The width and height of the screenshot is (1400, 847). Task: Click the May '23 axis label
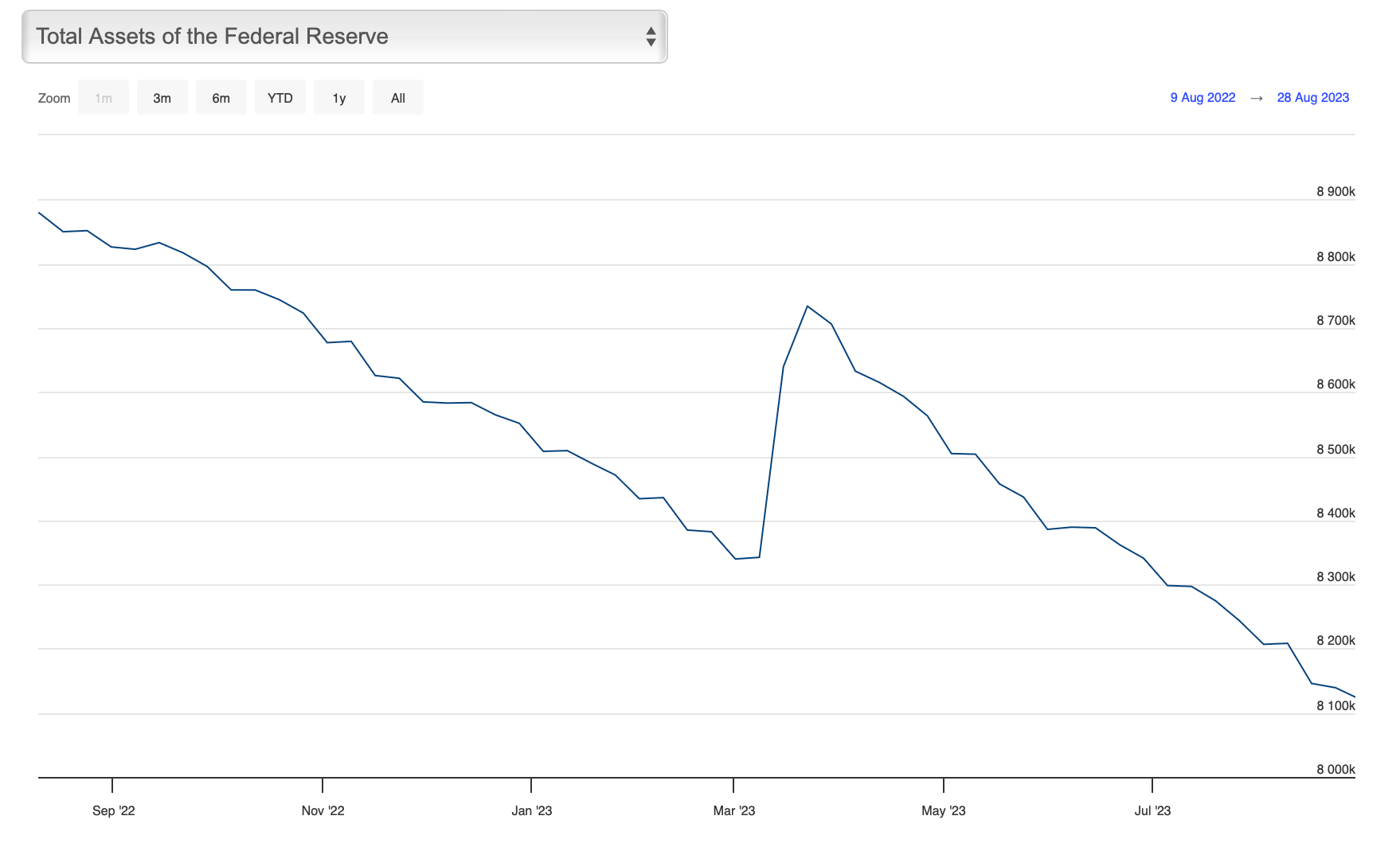943,811
